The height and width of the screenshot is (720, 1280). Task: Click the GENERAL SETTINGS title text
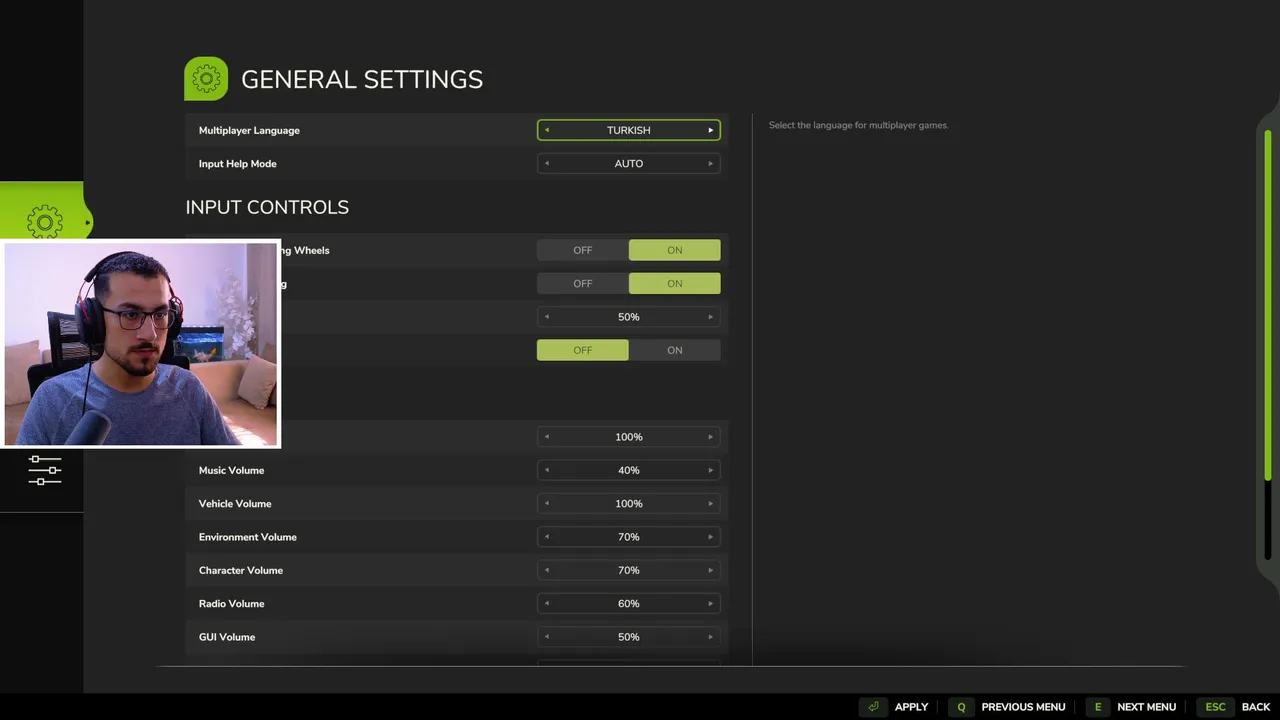point(362,80)
